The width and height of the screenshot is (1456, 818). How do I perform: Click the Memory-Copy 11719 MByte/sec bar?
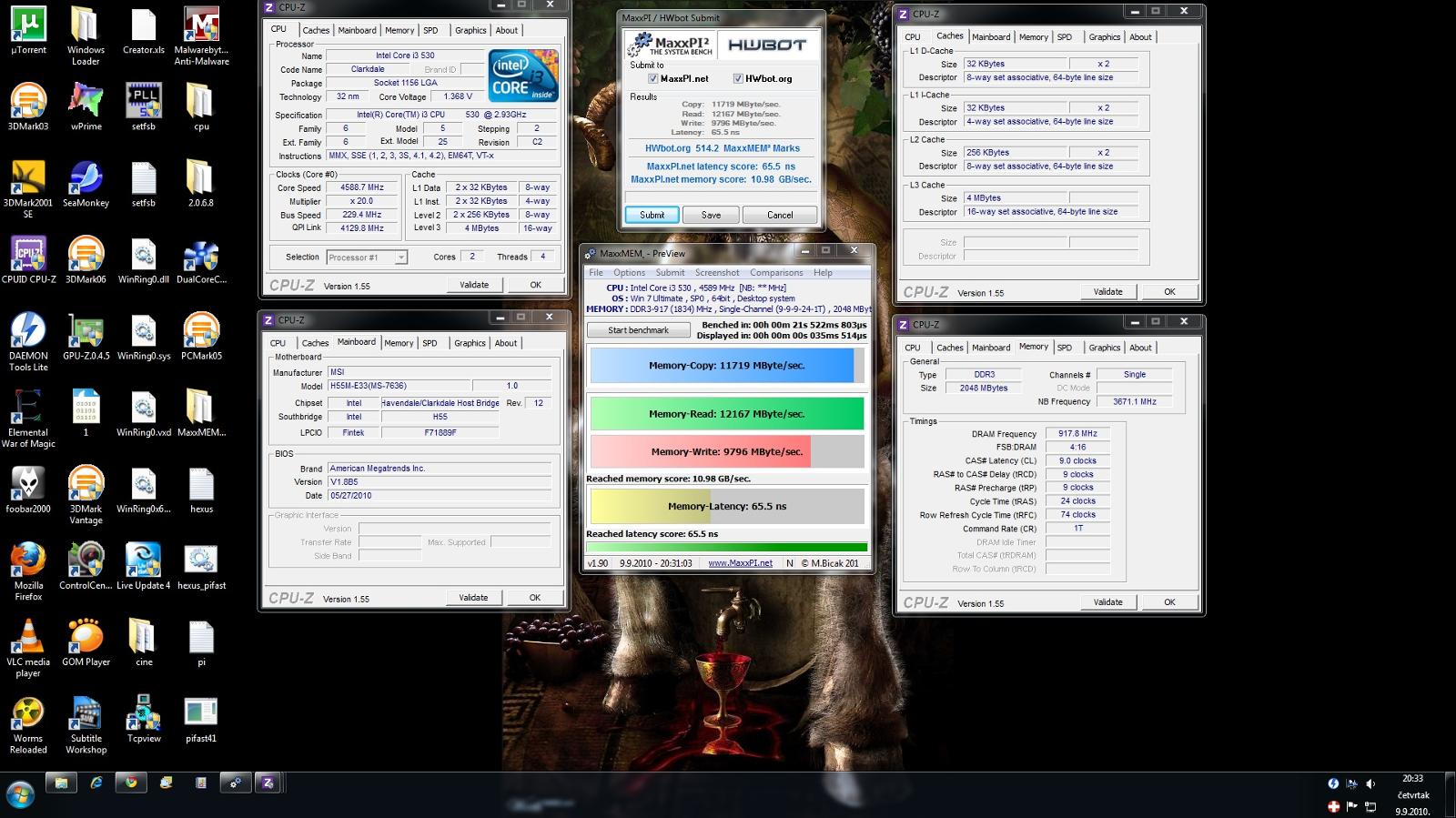pyautogui.click(x=726, y=366)
